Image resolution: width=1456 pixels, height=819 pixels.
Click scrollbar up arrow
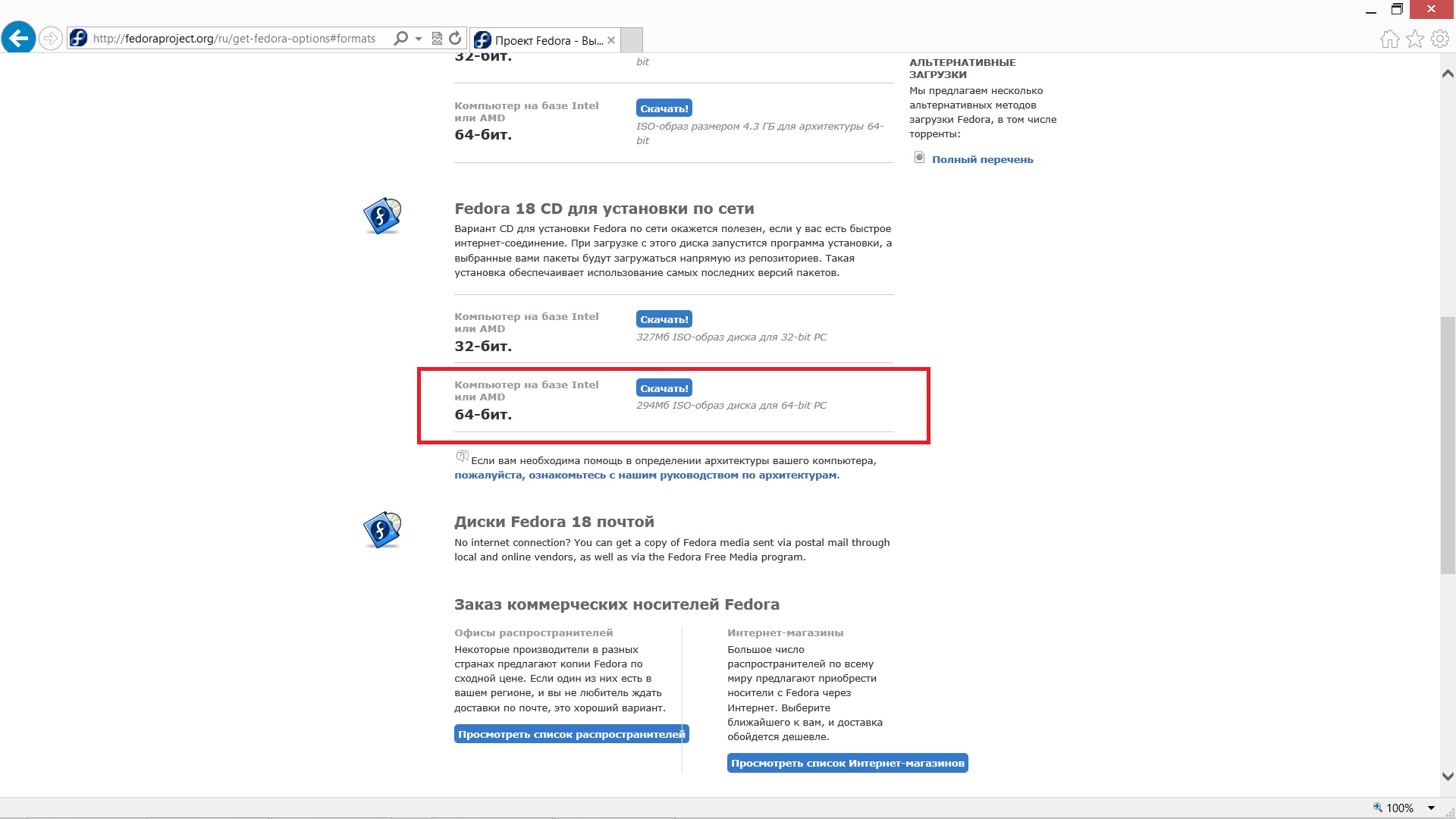pyautogui.click(x=1448, y=74)
